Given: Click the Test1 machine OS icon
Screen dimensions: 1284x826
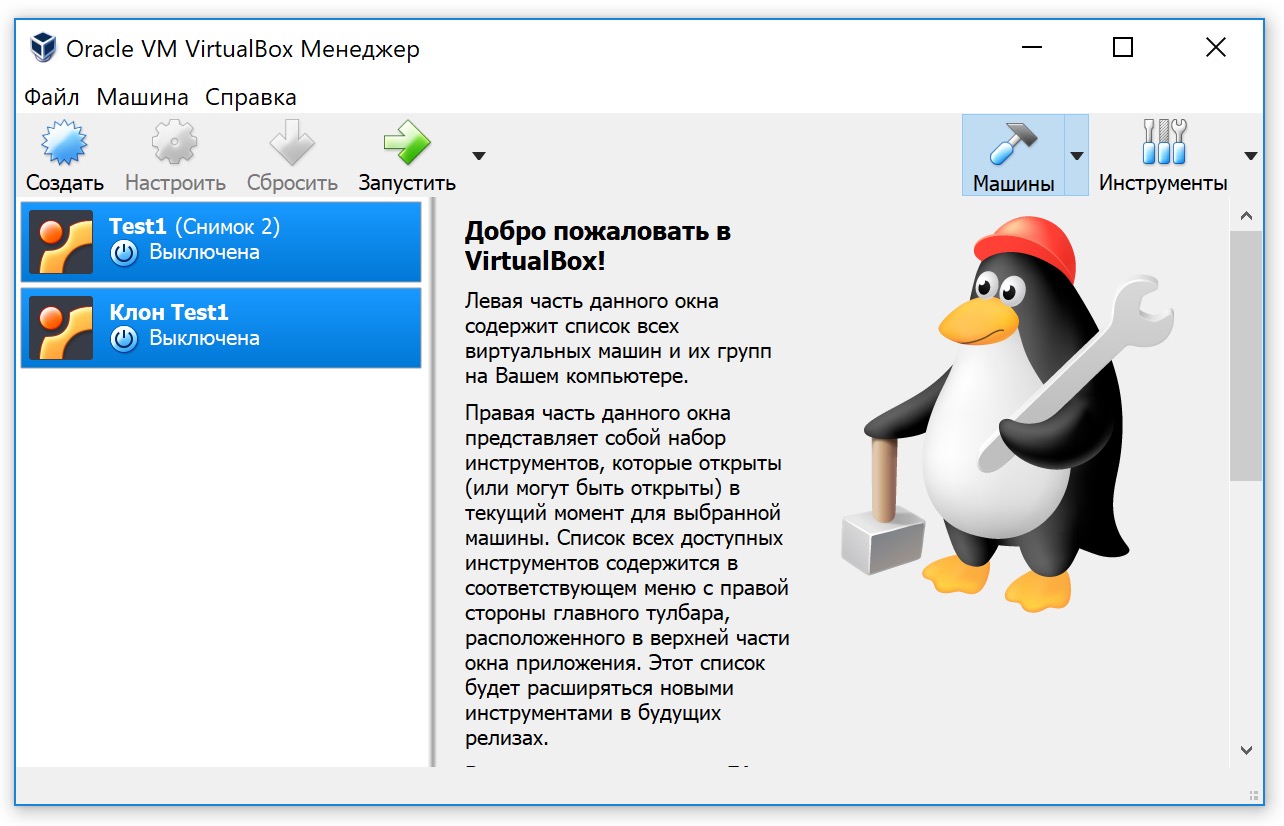Looking at the screenshot, I should (x=61, y=242).
